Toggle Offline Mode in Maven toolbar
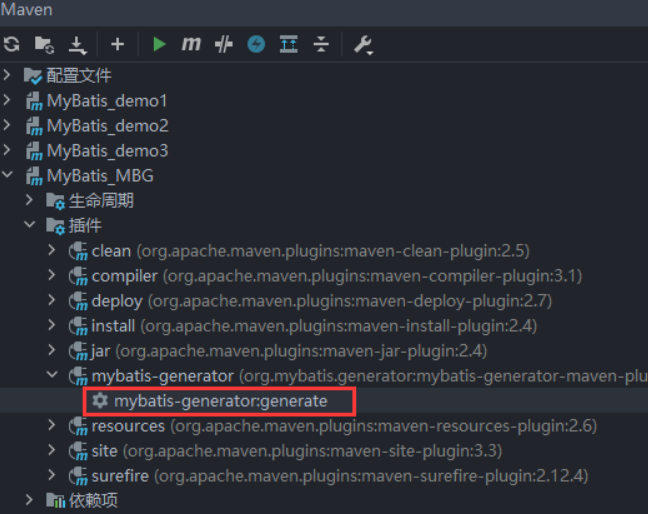 [224, 44]
